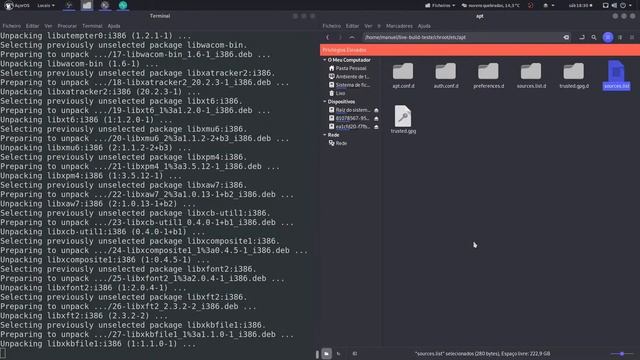
Task: Switch to compact view in the file manager
Action: tap(632, 37)
